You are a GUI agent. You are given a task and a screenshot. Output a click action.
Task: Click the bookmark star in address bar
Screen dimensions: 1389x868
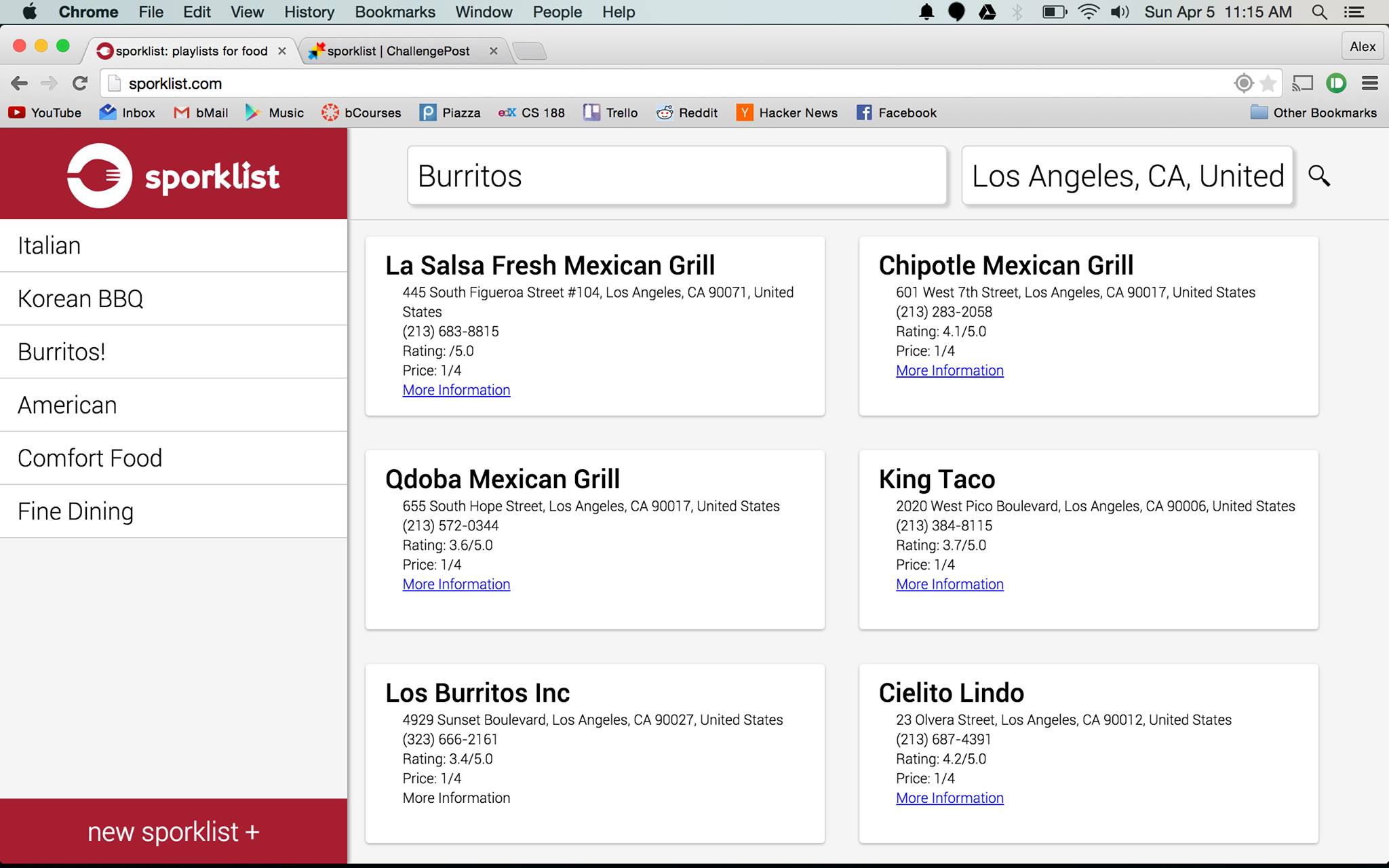1268,83
